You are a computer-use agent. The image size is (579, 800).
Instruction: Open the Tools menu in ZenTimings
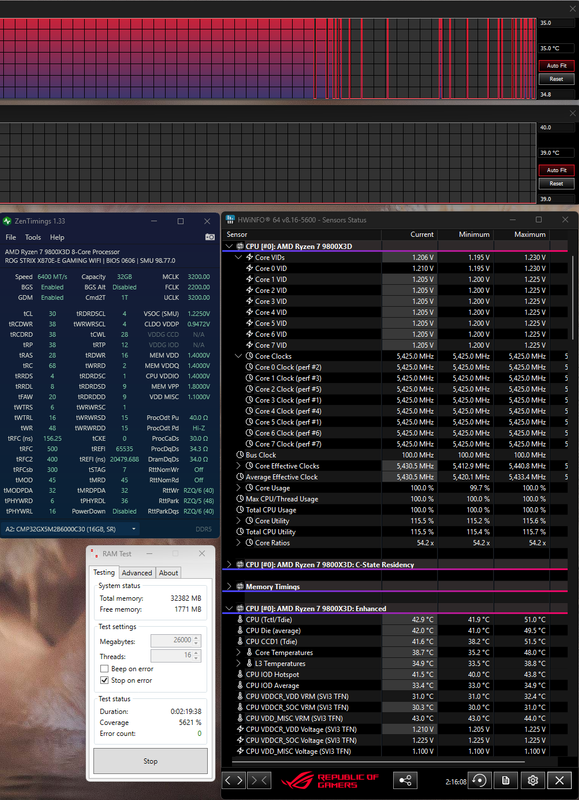pyautogui.click(x=33, y=237)
